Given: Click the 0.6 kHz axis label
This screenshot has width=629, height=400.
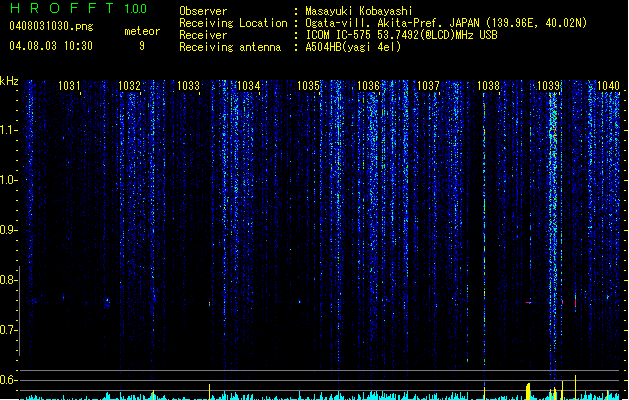Looking at the screenshot, I should click(8, 380).
